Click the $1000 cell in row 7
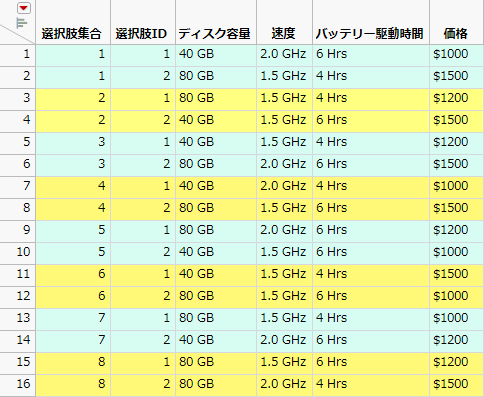The width and height of the screenshot is (484, 397). 457,186
